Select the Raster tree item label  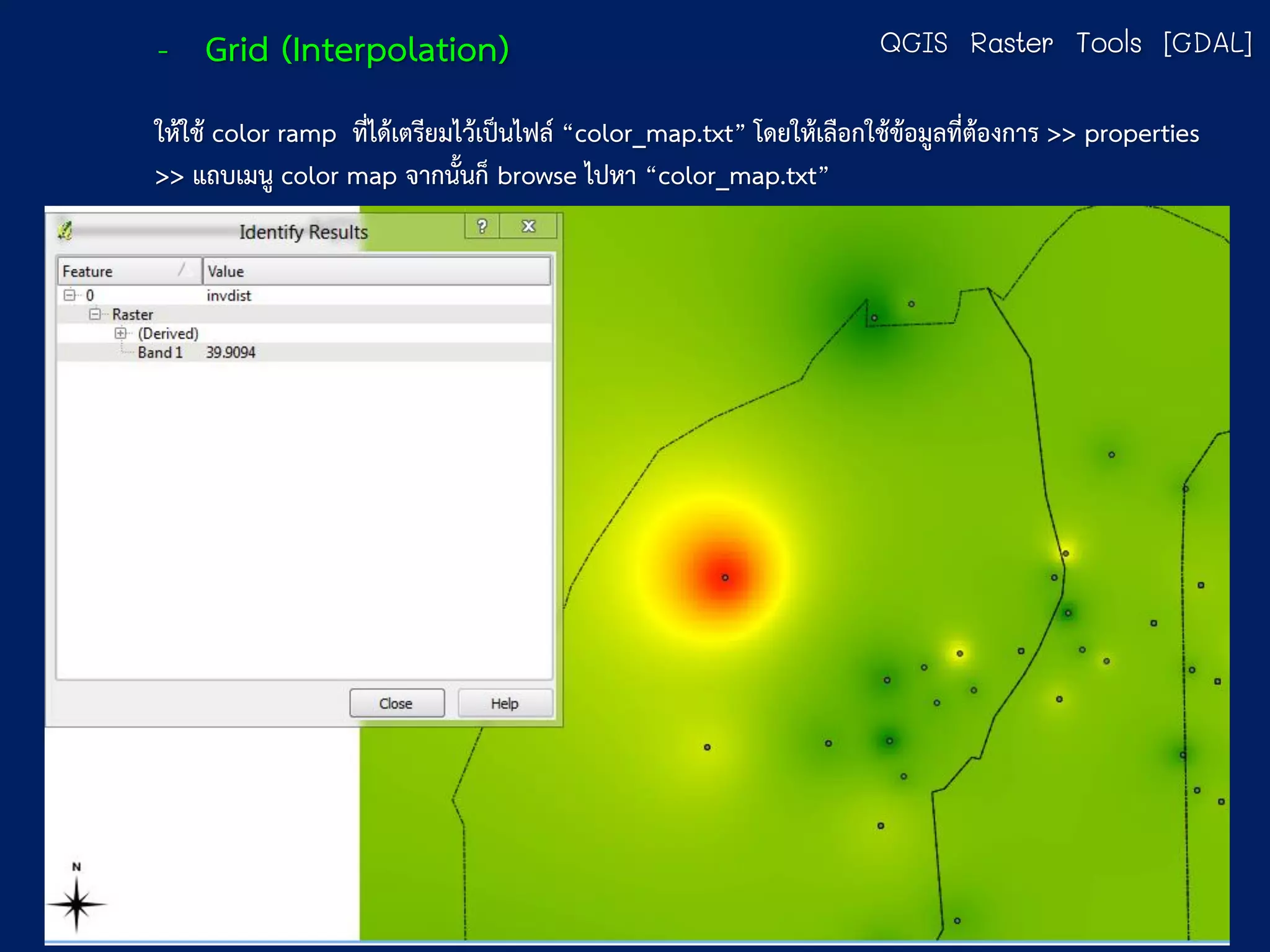point(133,315)
